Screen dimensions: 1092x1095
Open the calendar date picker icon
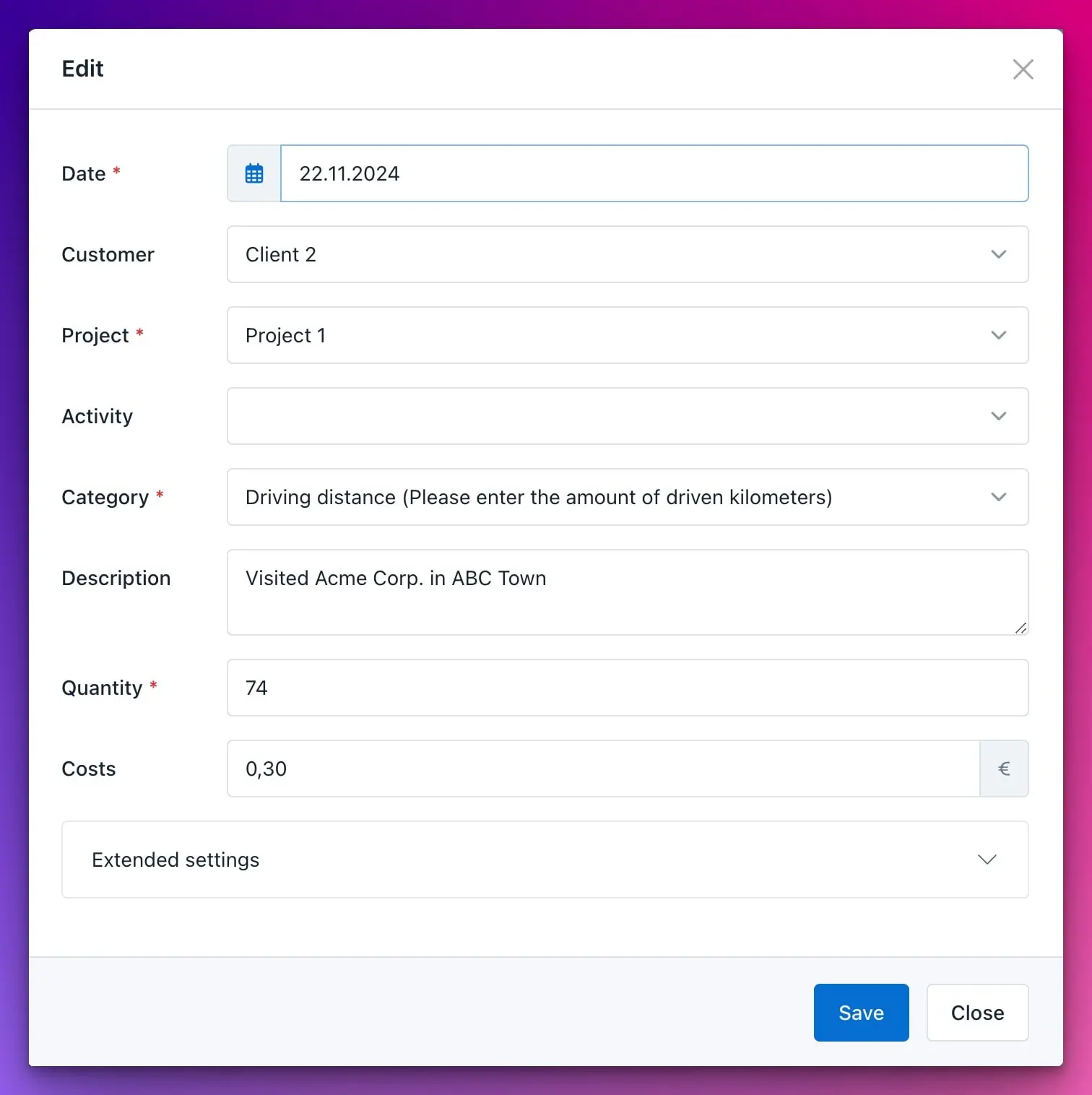254,173
